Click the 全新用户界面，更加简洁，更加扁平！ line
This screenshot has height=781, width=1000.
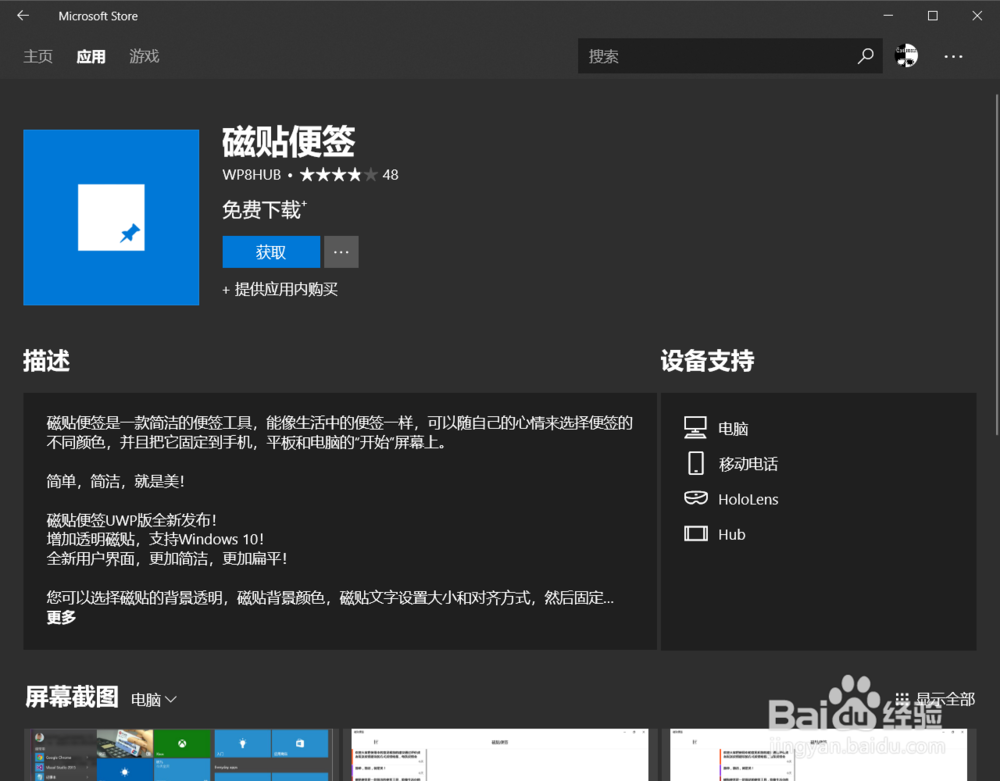tap(166, 558)
